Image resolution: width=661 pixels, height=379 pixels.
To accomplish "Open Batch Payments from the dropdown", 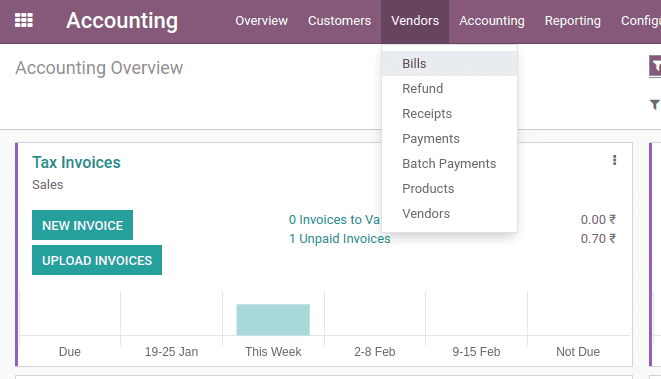I will click(449, 164).
